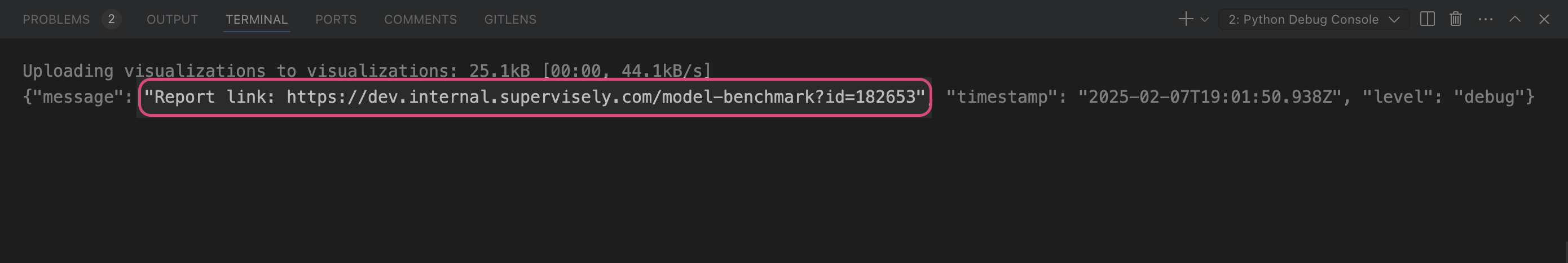Viewport: 1568px width, 263px height.
Task: Open more actions ellipsis menu
Action: [1485, 20]
